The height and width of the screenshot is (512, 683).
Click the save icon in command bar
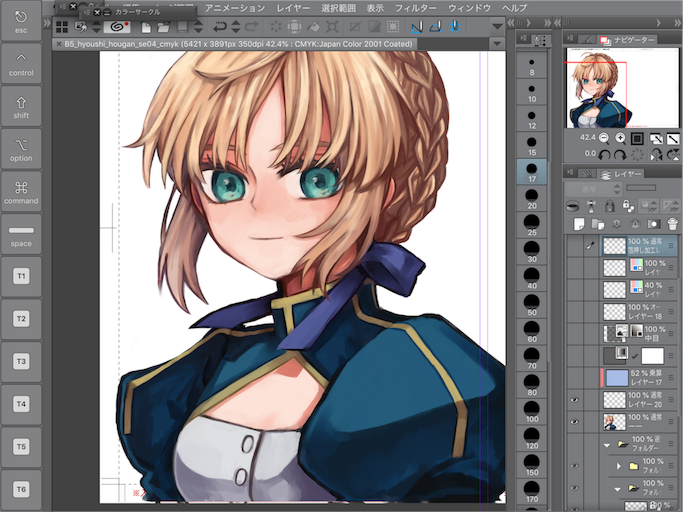[x=183, y=27]
